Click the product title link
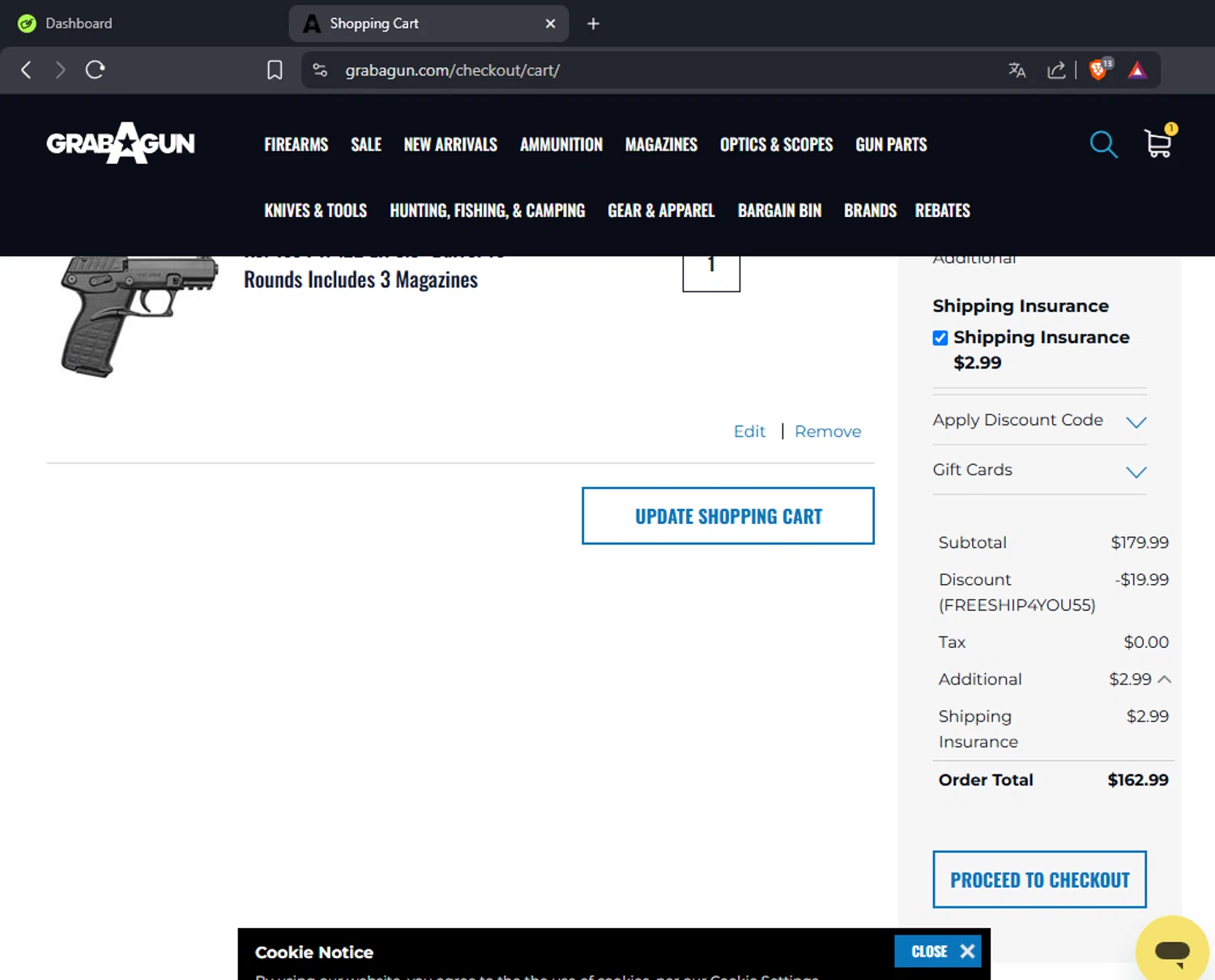Image resolution: width=1215 pixels, height=980 pixels. point(373,274)
